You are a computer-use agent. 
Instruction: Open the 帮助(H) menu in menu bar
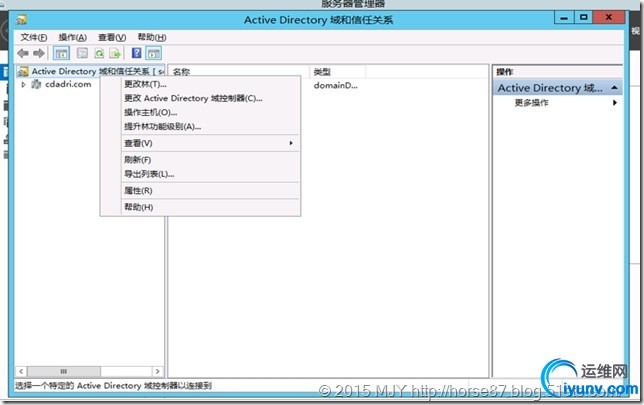click(152, 37)
